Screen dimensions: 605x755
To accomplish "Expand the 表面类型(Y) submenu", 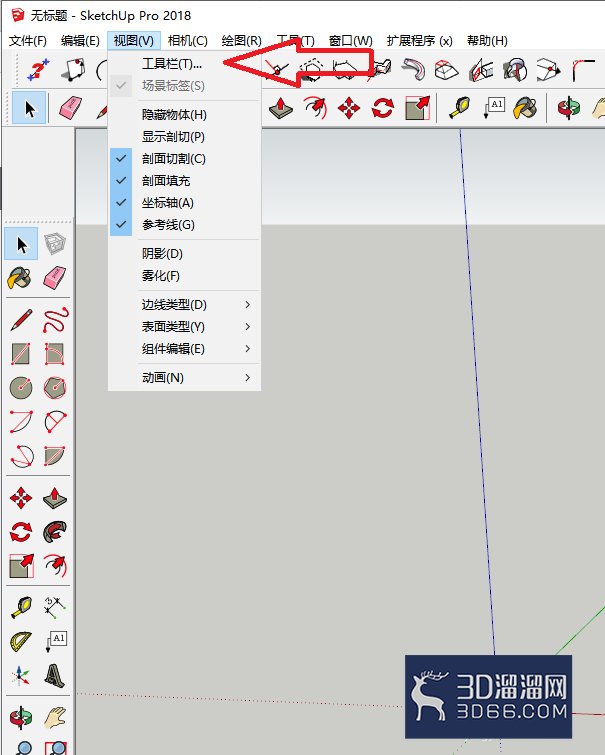I will click(x=185, y=327).
